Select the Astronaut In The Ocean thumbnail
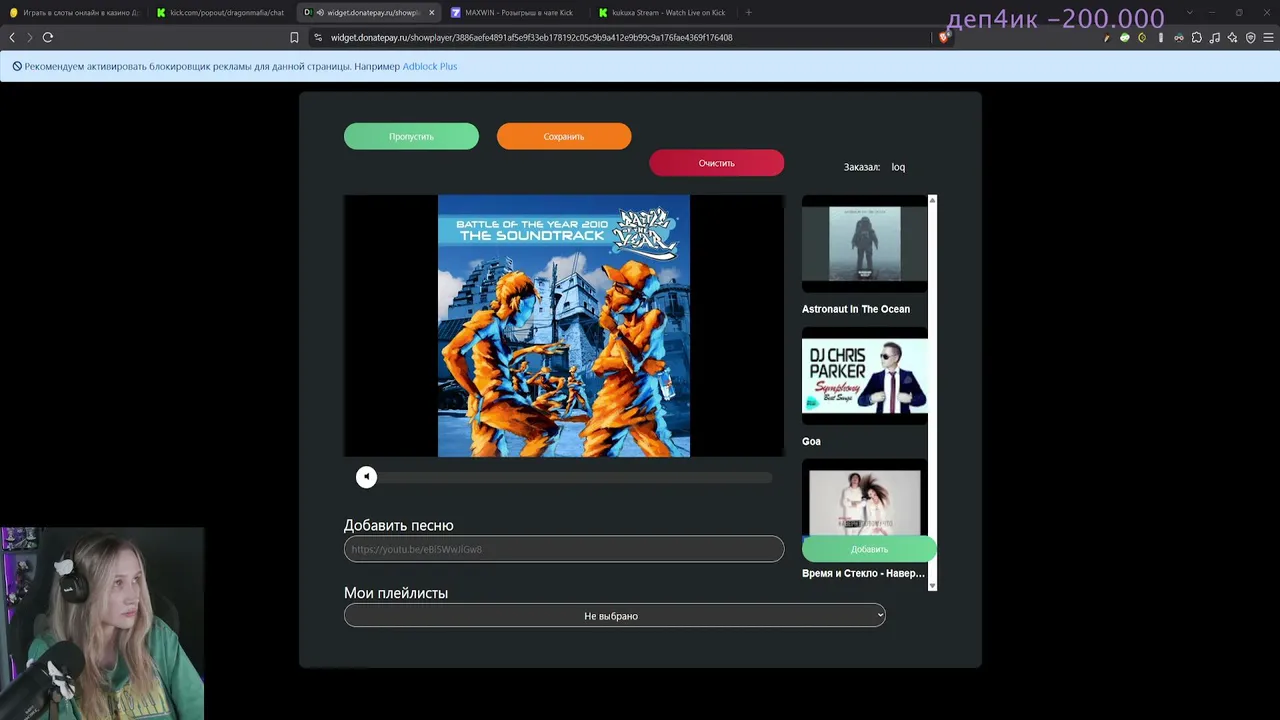The width and height of the screenshot is (1280, 720). (865, 244)
